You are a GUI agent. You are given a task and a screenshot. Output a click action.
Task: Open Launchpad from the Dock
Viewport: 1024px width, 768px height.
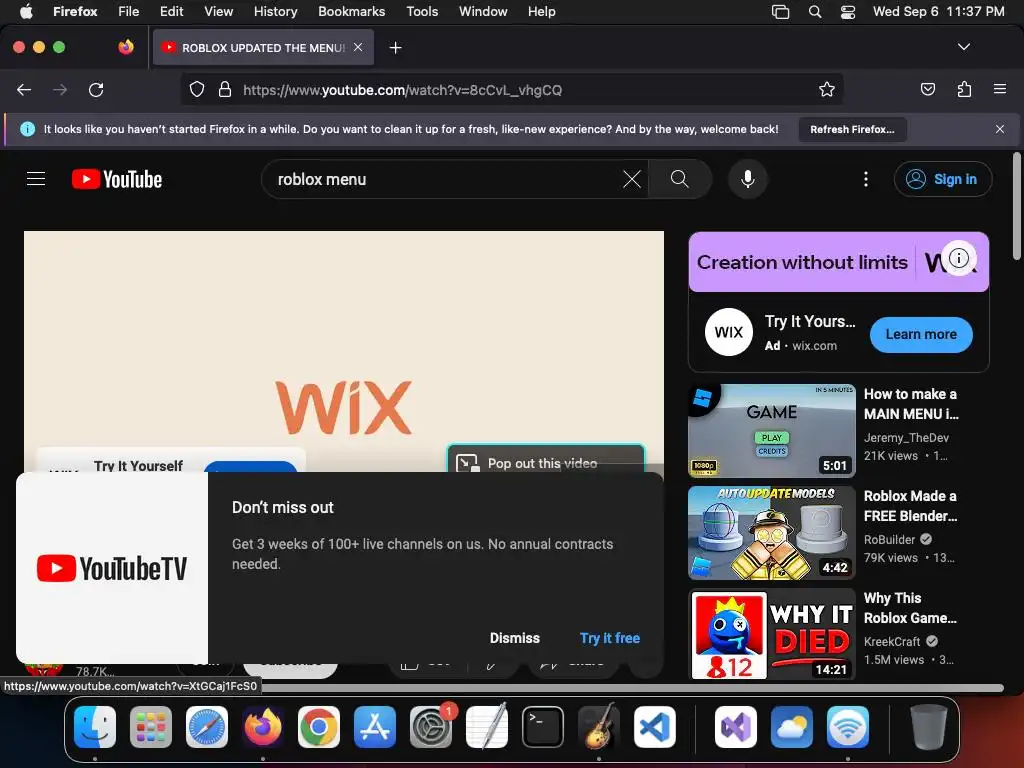151,726
